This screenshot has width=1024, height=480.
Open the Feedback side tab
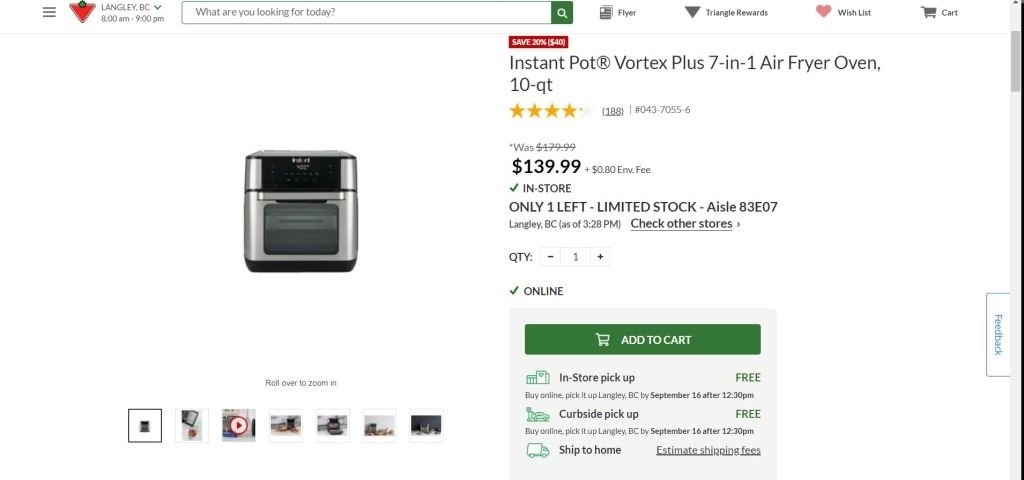tap(1000, 334)
